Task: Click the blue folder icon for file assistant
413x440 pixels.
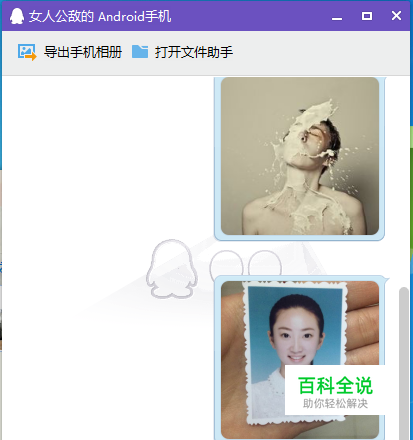Action: click(140, 52)
